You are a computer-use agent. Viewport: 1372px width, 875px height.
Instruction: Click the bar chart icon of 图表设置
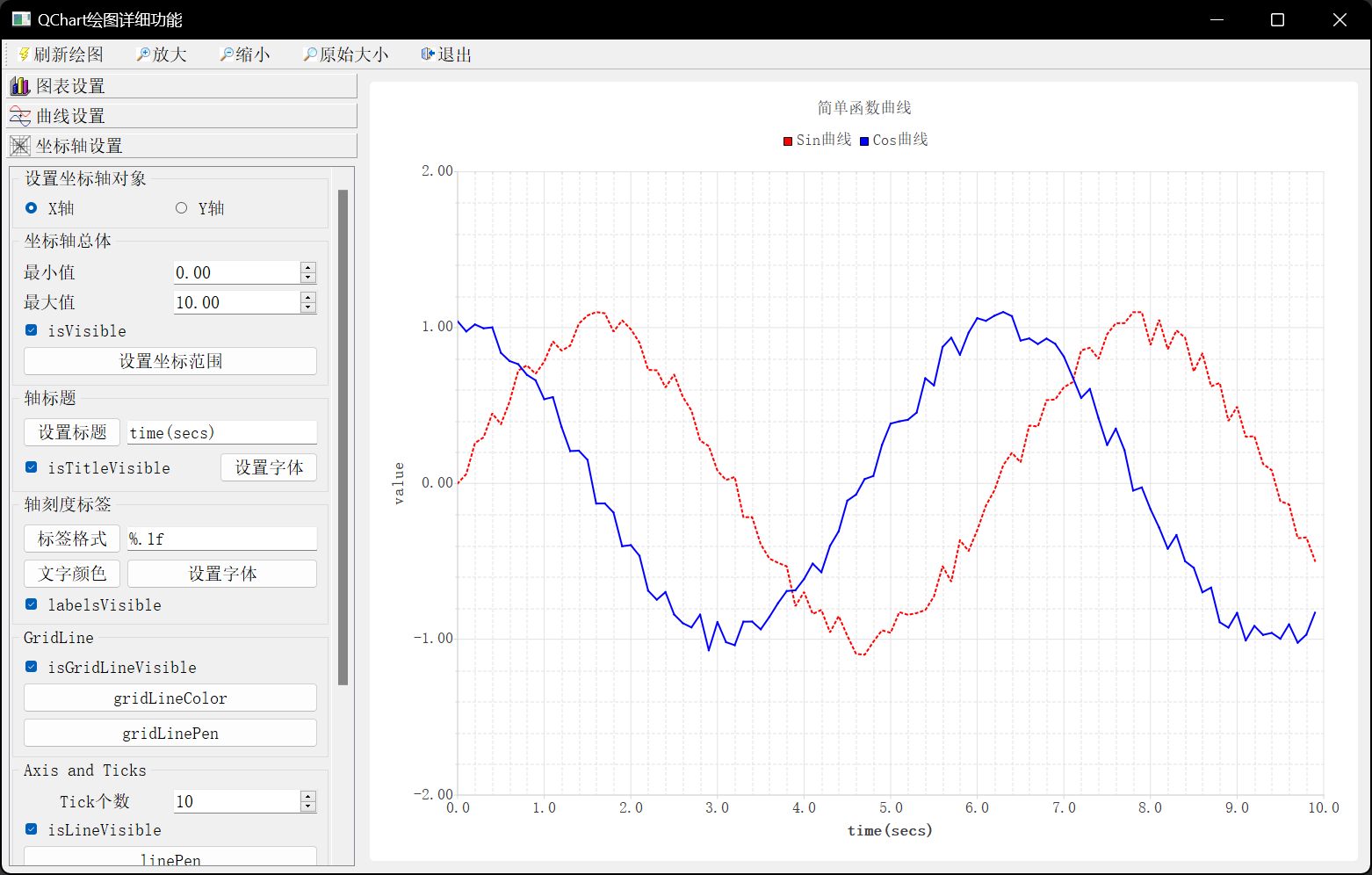coord(20,86)
